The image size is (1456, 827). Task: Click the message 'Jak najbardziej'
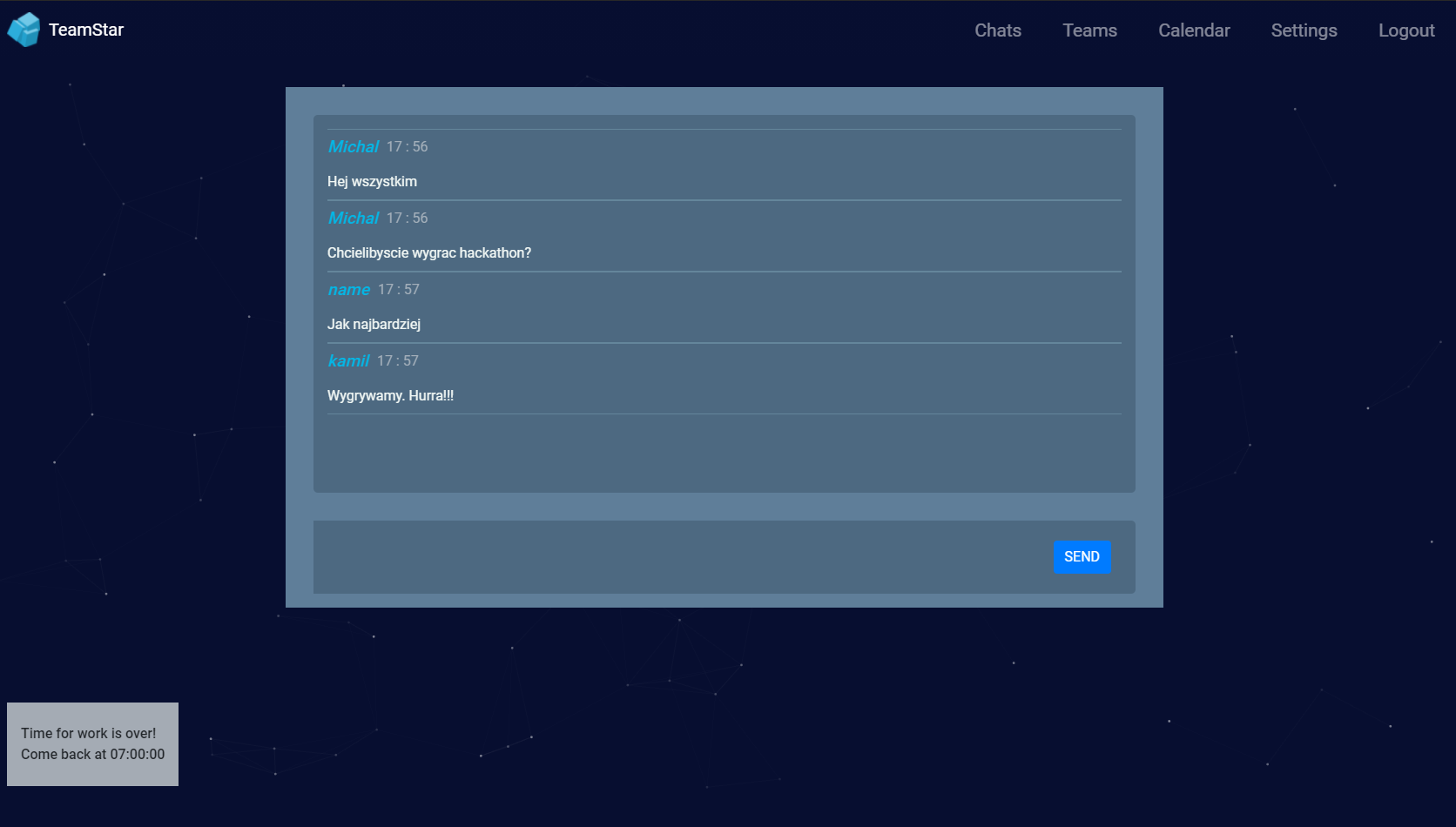click(x=374, y=324)
